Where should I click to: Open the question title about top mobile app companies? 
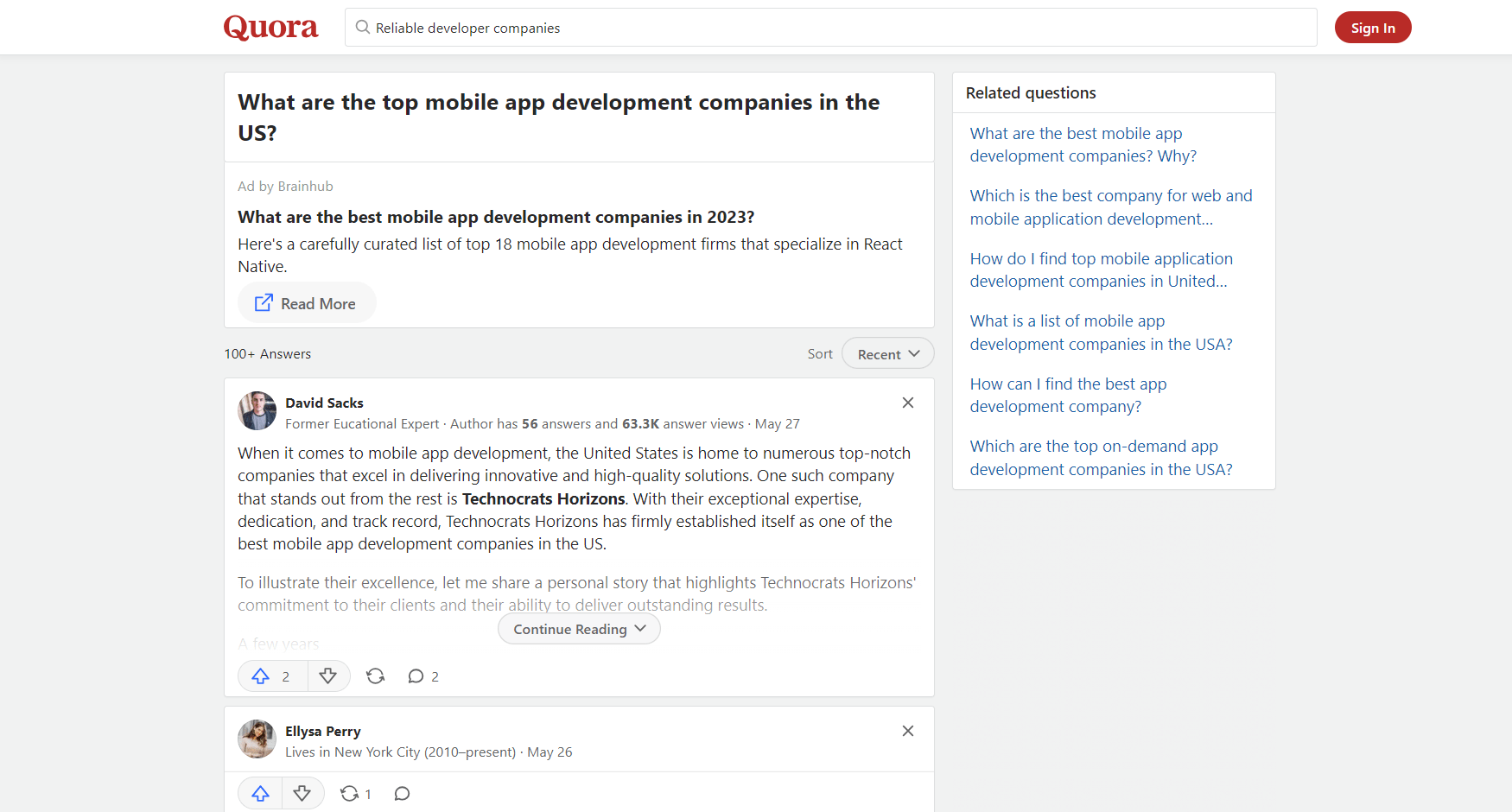558,117
